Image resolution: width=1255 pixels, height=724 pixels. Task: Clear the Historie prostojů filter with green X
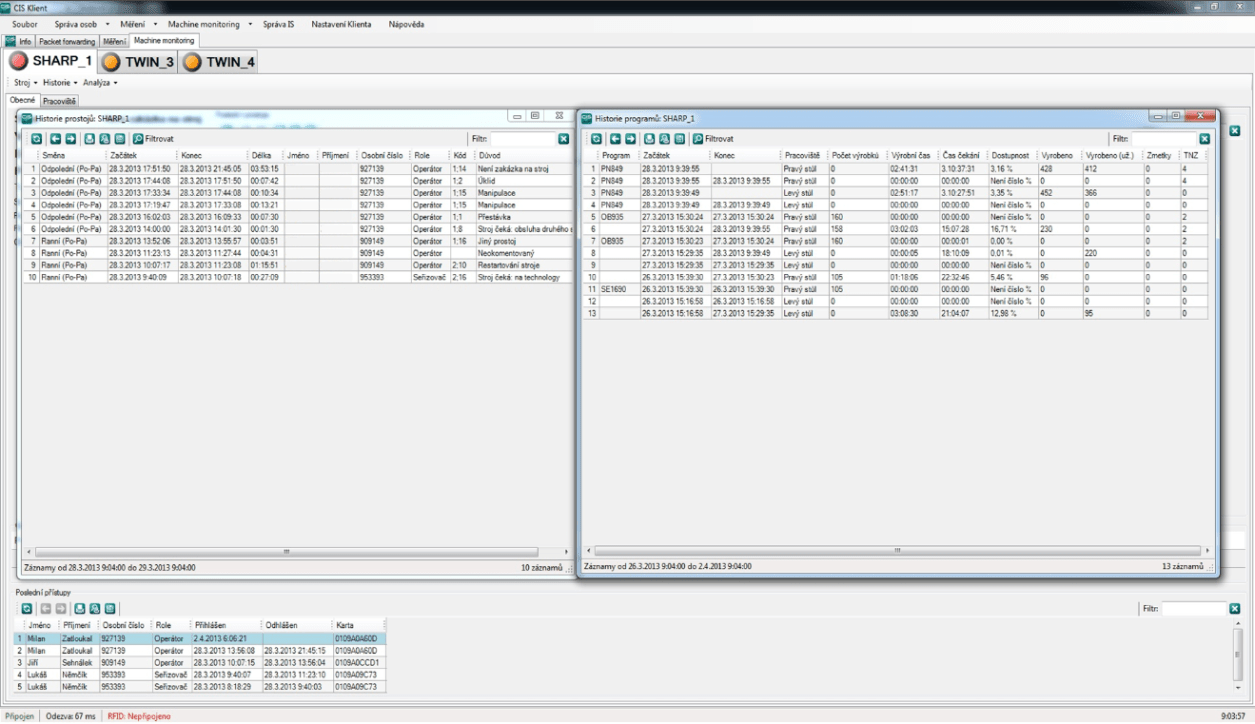tap(563, 139)
